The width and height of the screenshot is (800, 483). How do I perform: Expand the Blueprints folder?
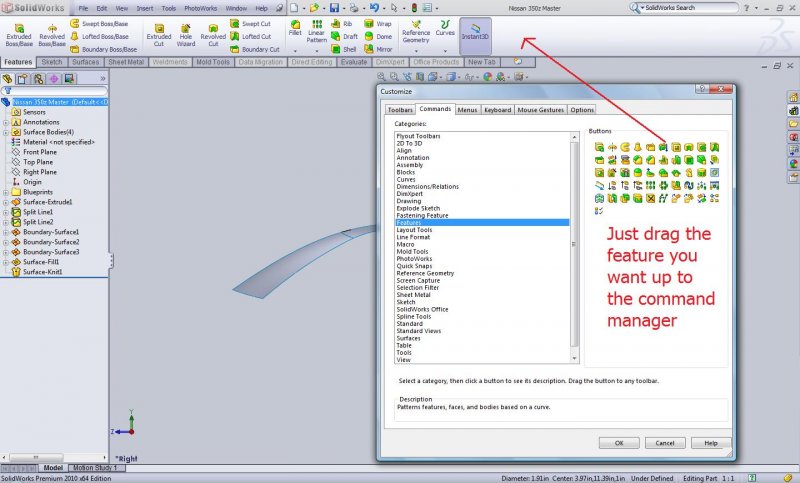click(x=6, y=192)
